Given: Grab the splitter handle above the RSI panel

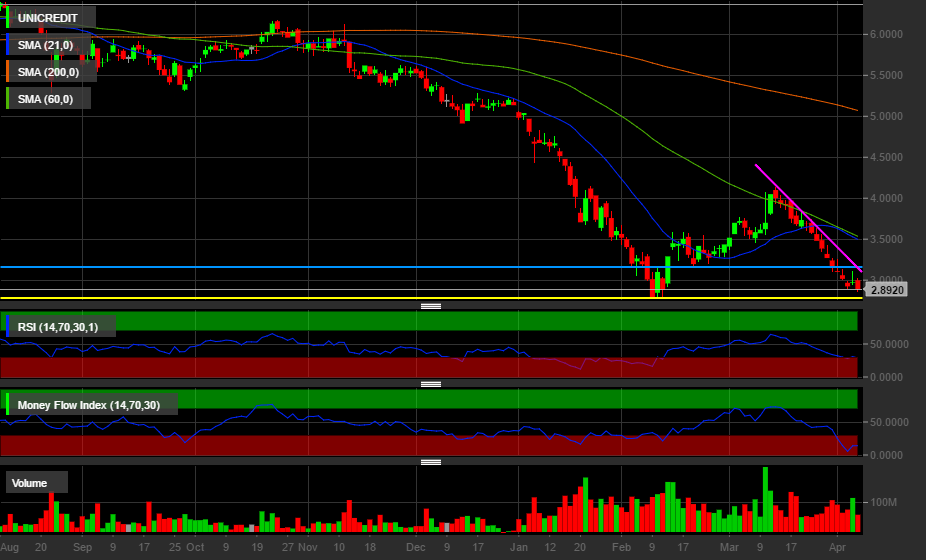Looking at the screenshot, I should [430, 306].
